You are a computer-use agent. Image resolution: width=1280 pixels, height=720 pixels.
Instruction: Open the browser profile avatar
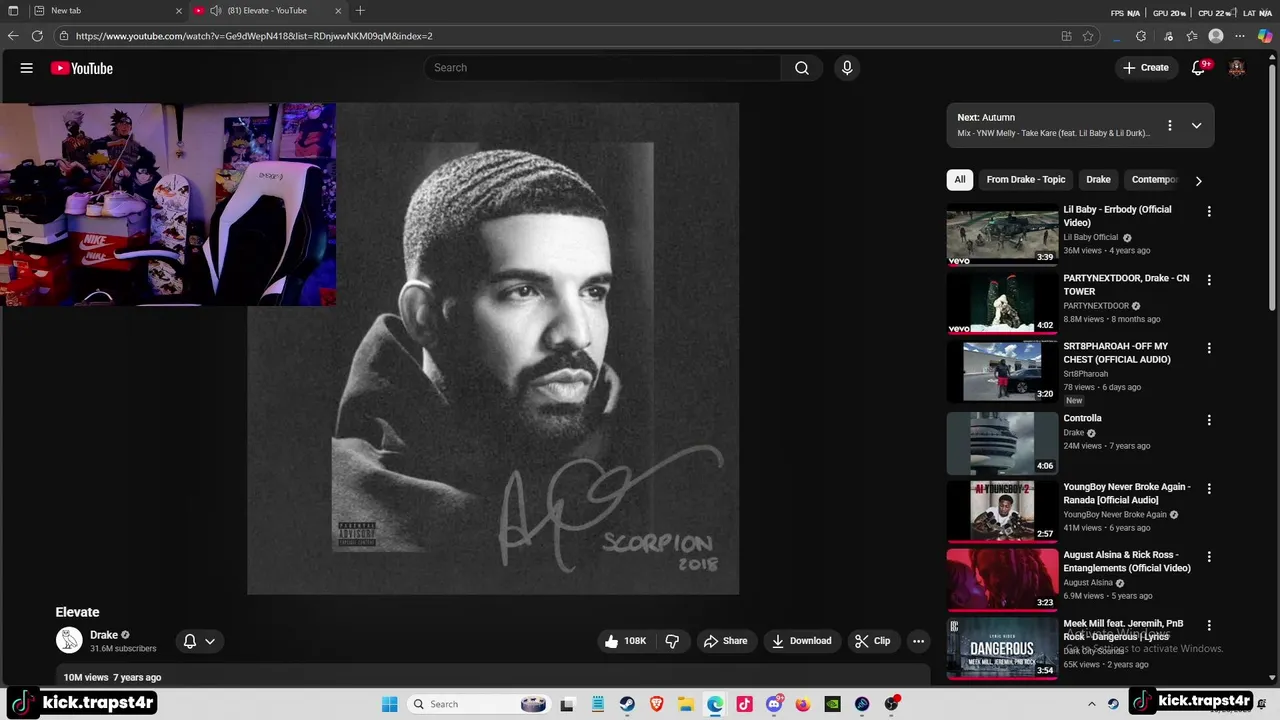(x=1216, y=36)
